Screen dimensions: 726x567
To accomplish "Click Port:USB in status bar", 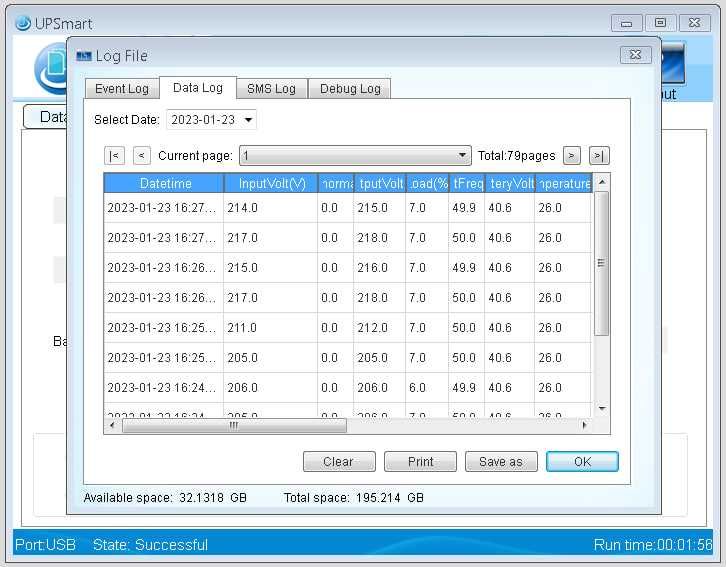I will coord(45,544).
